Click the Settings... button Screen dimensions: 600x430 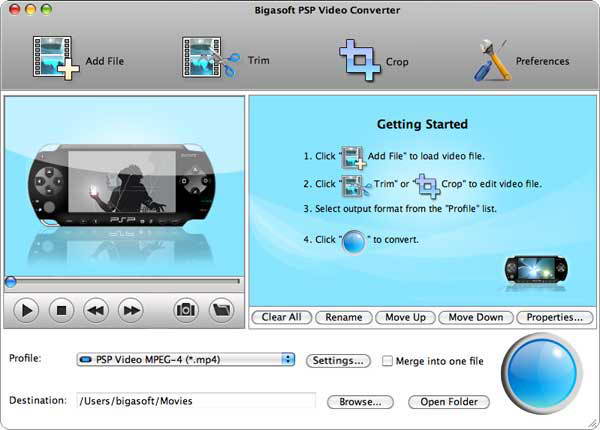[338, 361]
